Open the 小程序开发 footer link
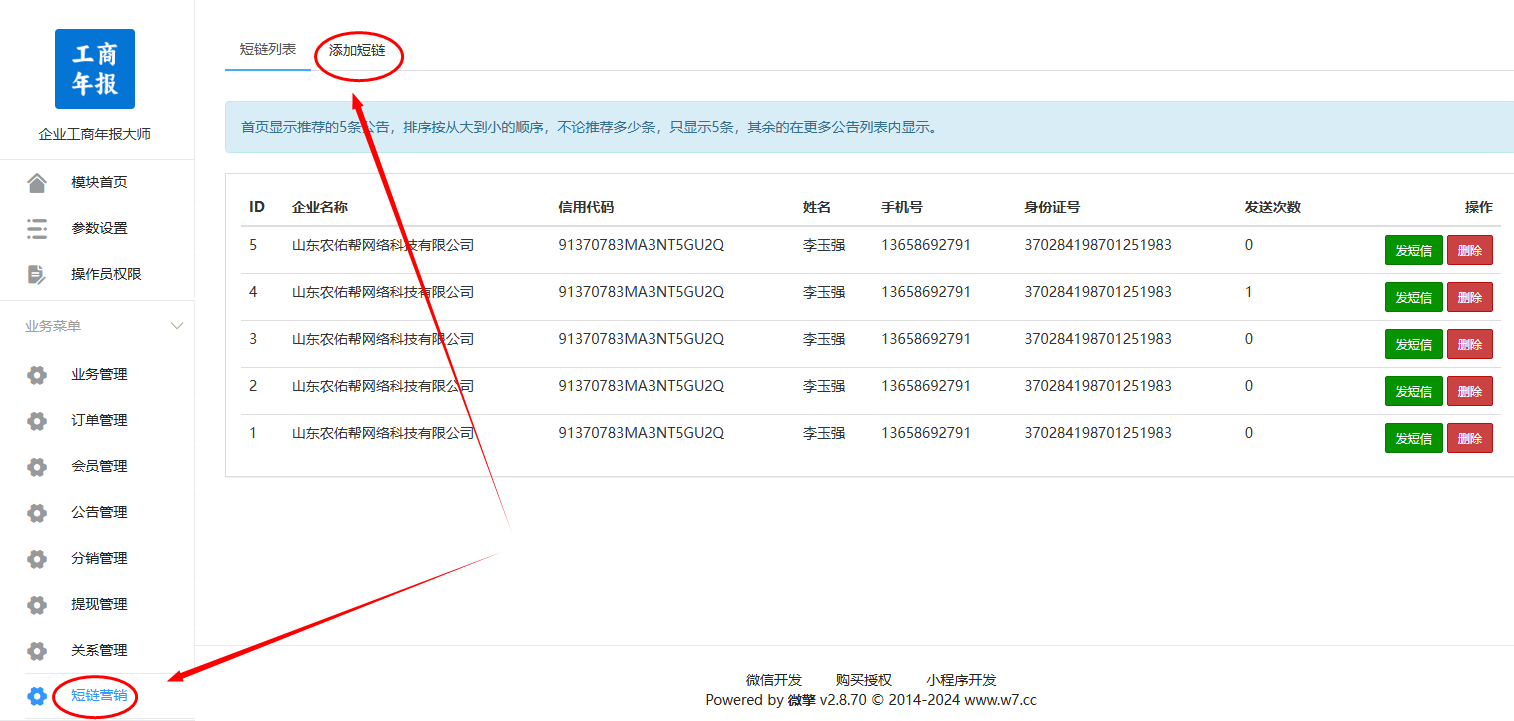Screen dimensions: 1514x721 961,680
